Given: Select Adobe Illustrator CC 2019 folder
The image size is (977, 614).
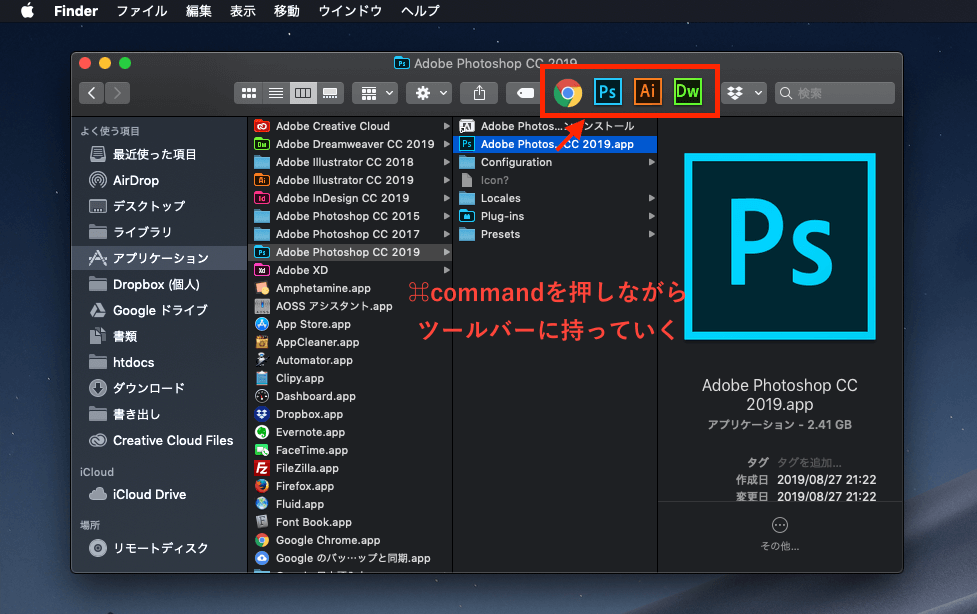Looking at the screenshot, I should pos(351,180).
